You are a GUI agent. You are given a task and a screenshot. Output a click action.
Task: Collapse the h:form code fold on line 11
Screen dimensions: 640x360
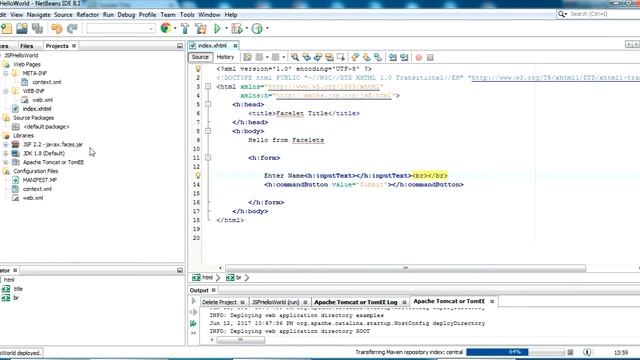coord(208,158)
